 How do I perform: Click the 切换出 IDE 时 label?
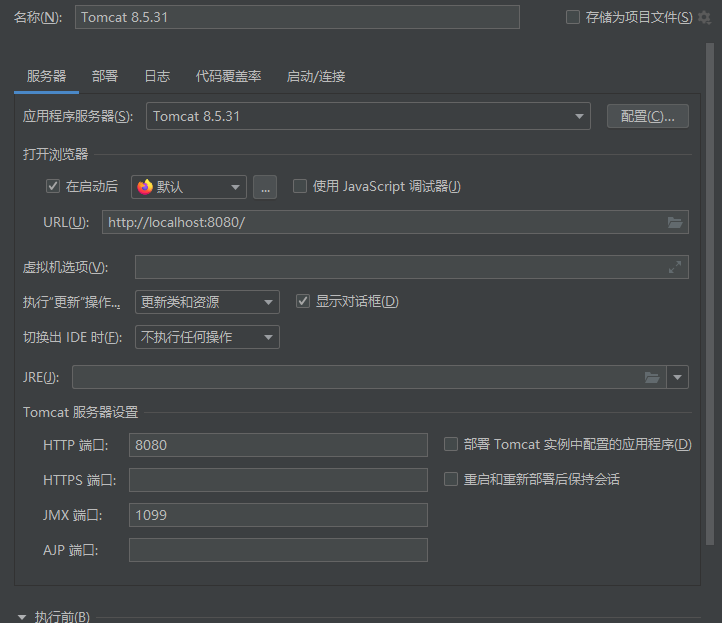(x=72, y=337)
